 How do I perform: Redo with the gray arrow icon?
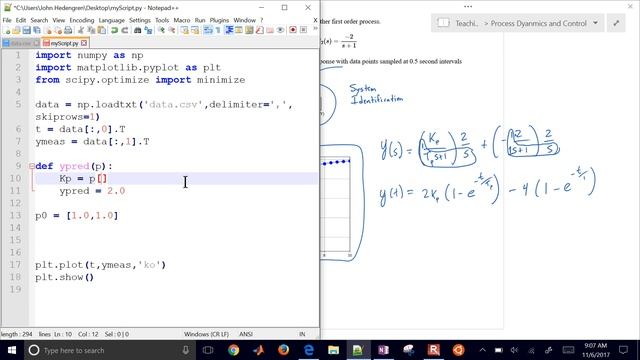(x=125, y=30)
